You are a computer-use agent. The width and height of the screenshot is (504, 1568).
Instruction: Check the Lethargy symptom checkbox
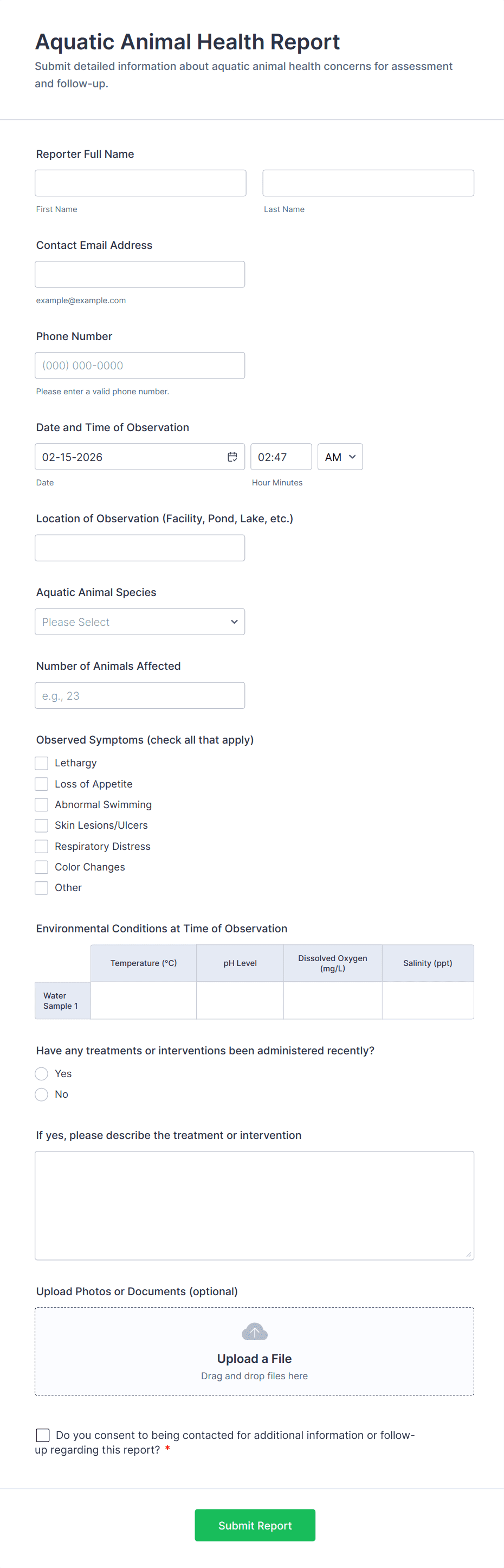point(41,763)
